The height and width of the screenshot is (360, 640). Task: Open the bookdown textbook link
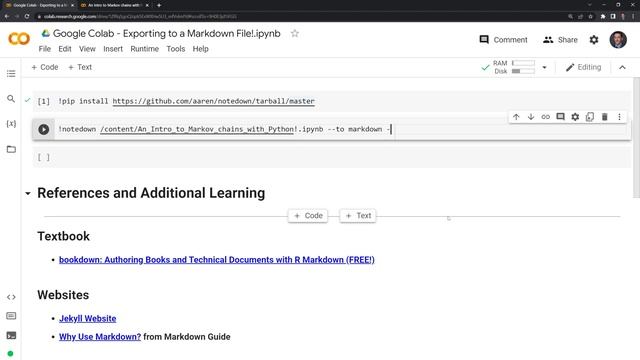pos(217,260)
